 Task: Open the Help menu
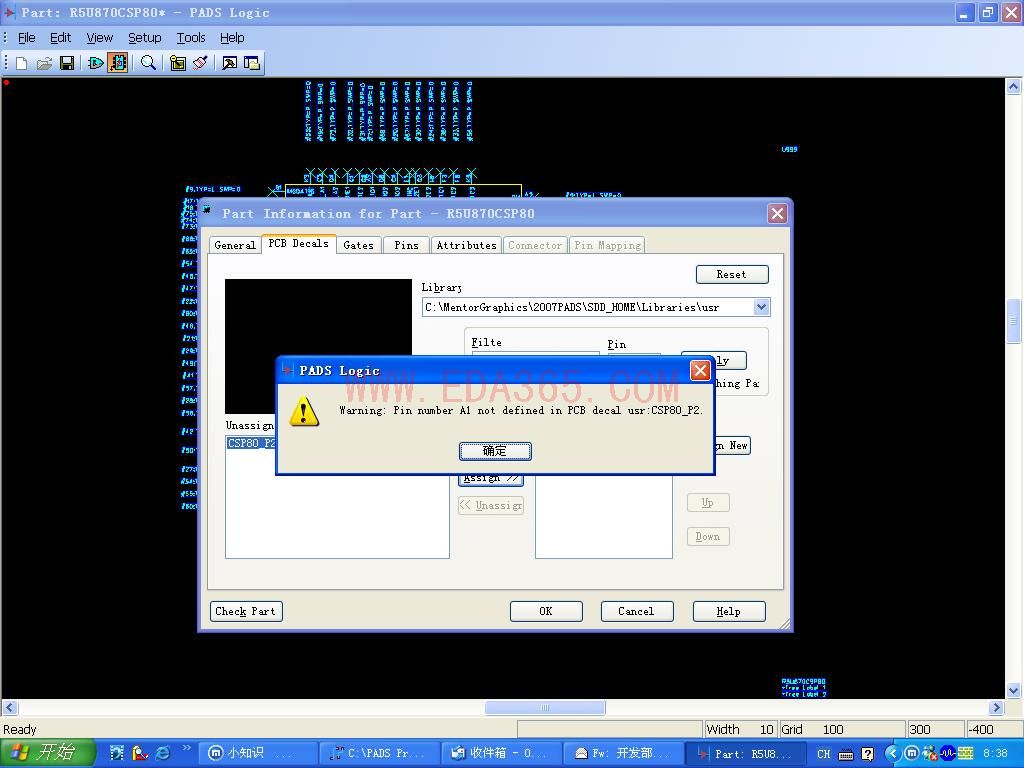[x=232, y=38]
